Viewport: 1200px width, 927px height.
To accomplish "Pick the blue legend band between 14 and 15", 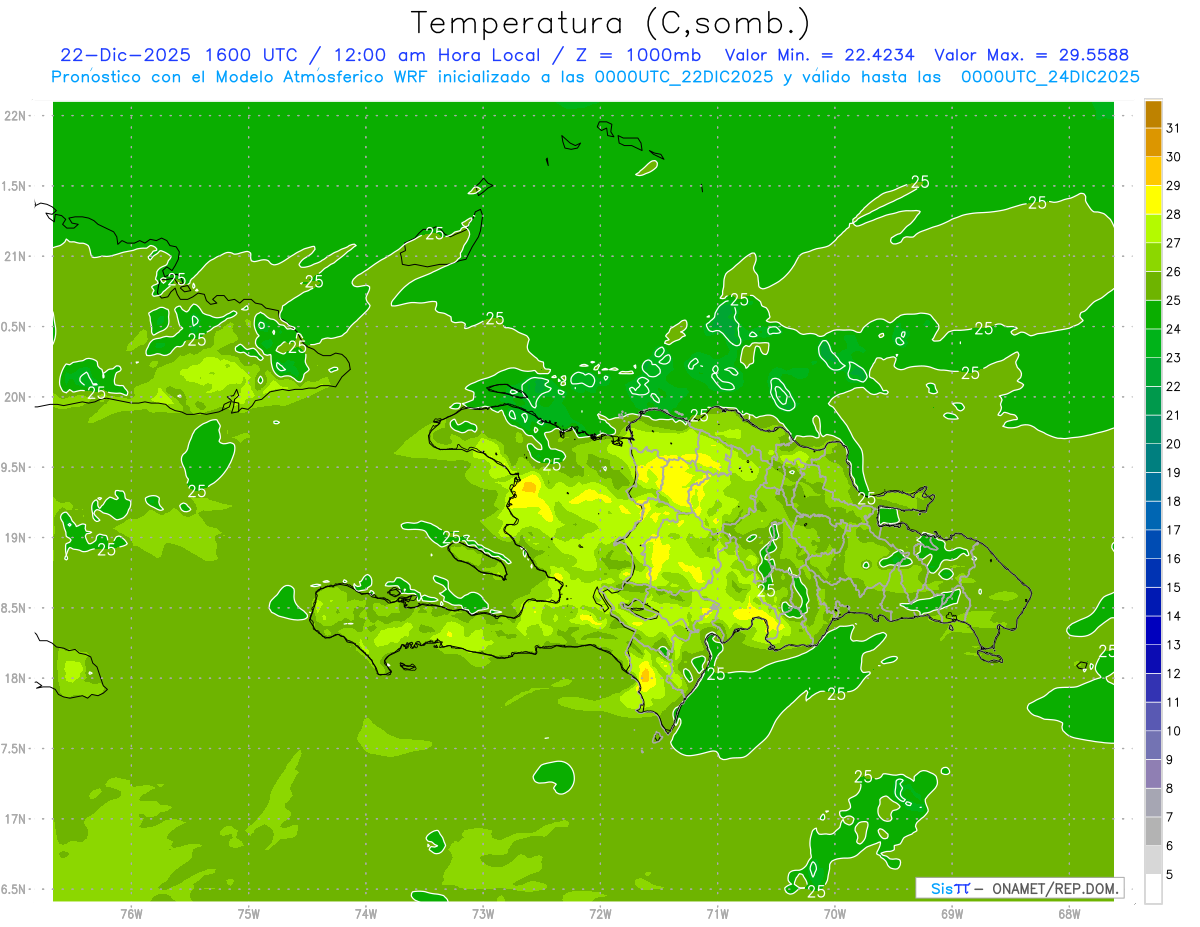I will click(1153, 601).
